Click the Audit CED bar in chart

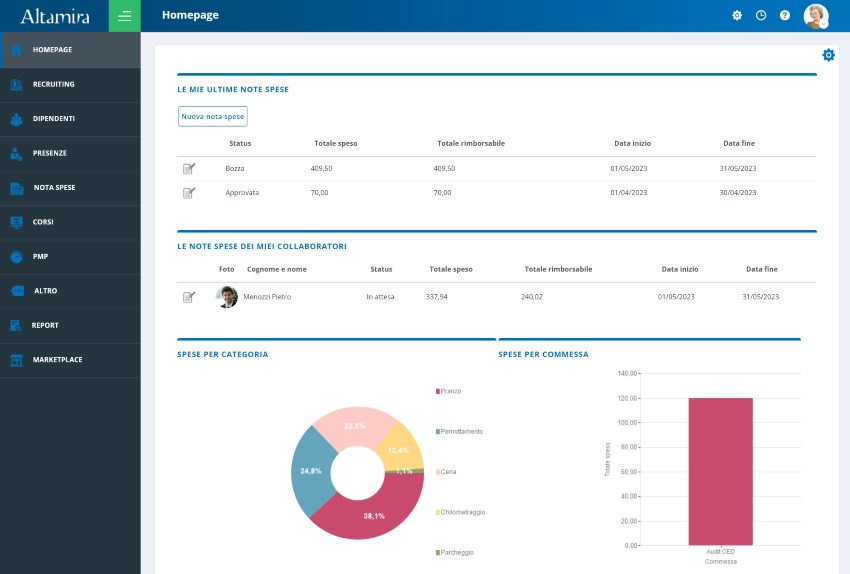tap(720, 470)
